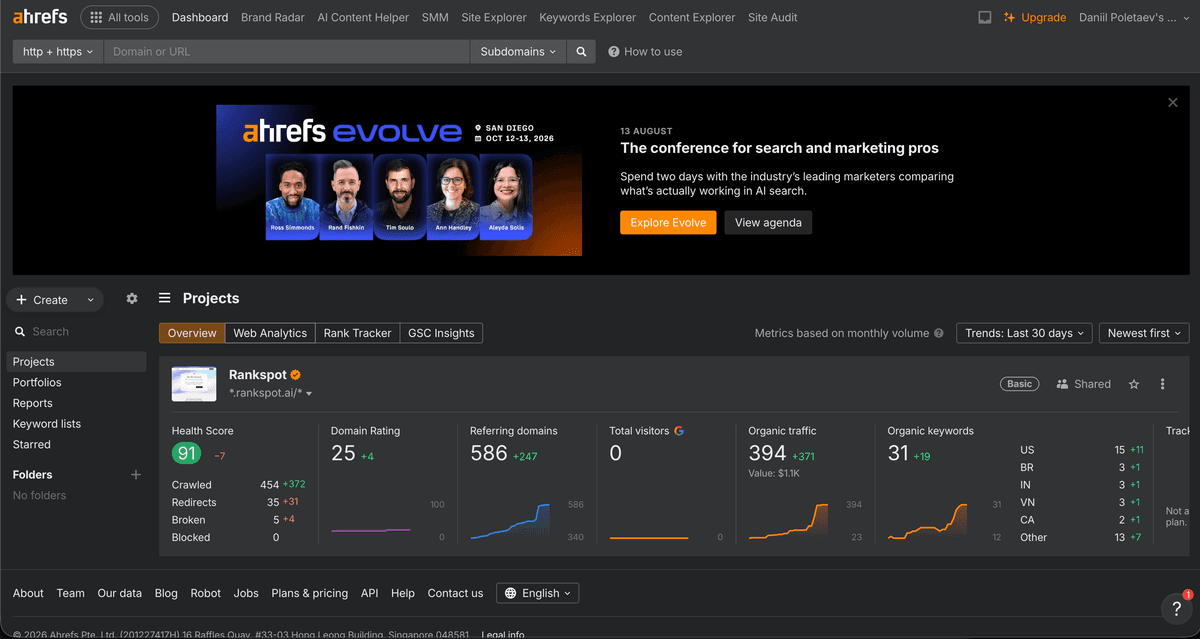Open the http + https protocol dropdown
This screenshot has height=639, width=1200.
pyautogui.click(x=58, y=51)
